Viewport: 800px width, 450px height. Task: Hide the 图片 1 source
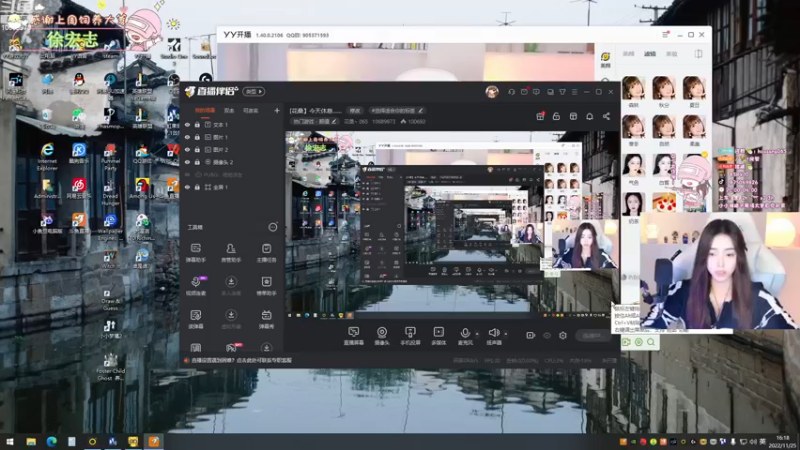click(187, 137)
